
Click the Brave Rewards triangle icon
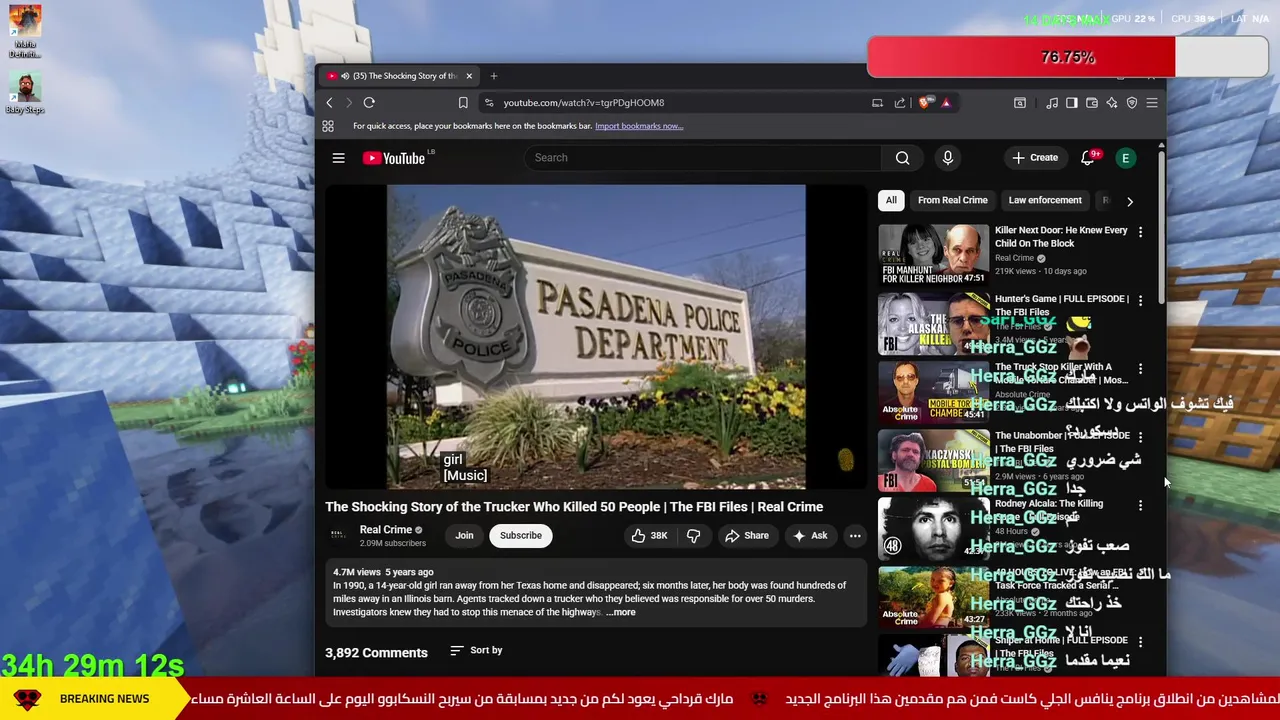coord(946,102)
